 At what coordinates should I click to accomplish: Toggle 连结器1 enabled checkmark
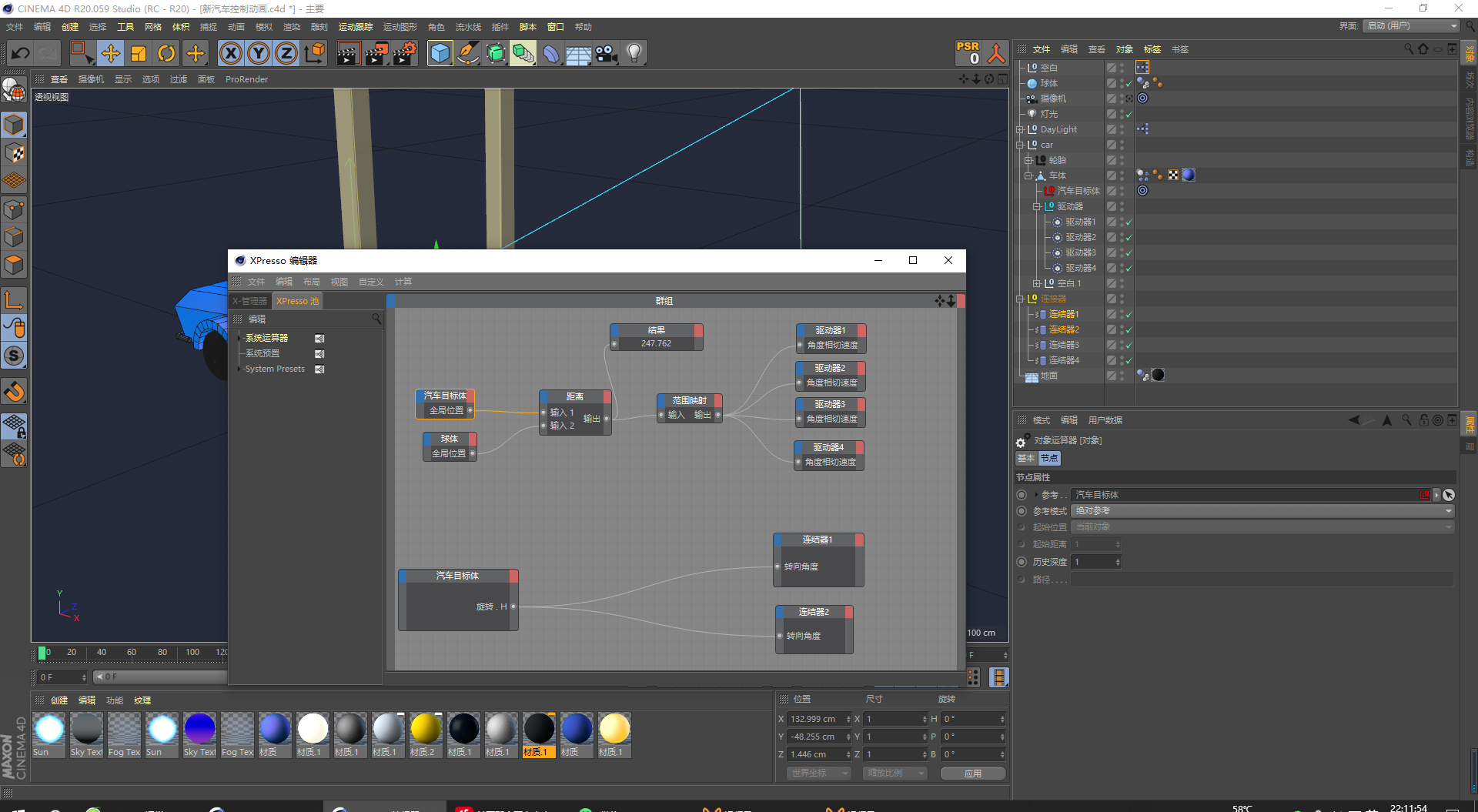pos(1129,315)
